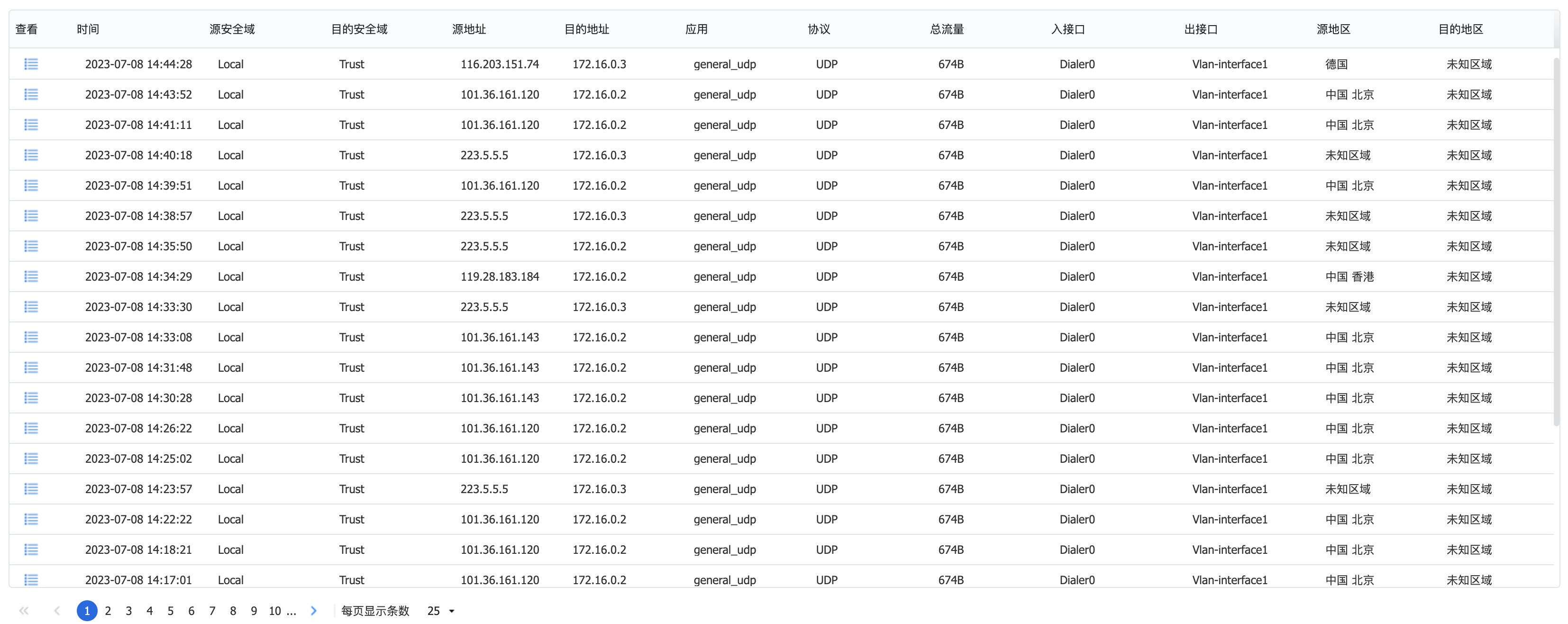
Task: Click view icon of 14:40:18 record
Action: point(31,155)
